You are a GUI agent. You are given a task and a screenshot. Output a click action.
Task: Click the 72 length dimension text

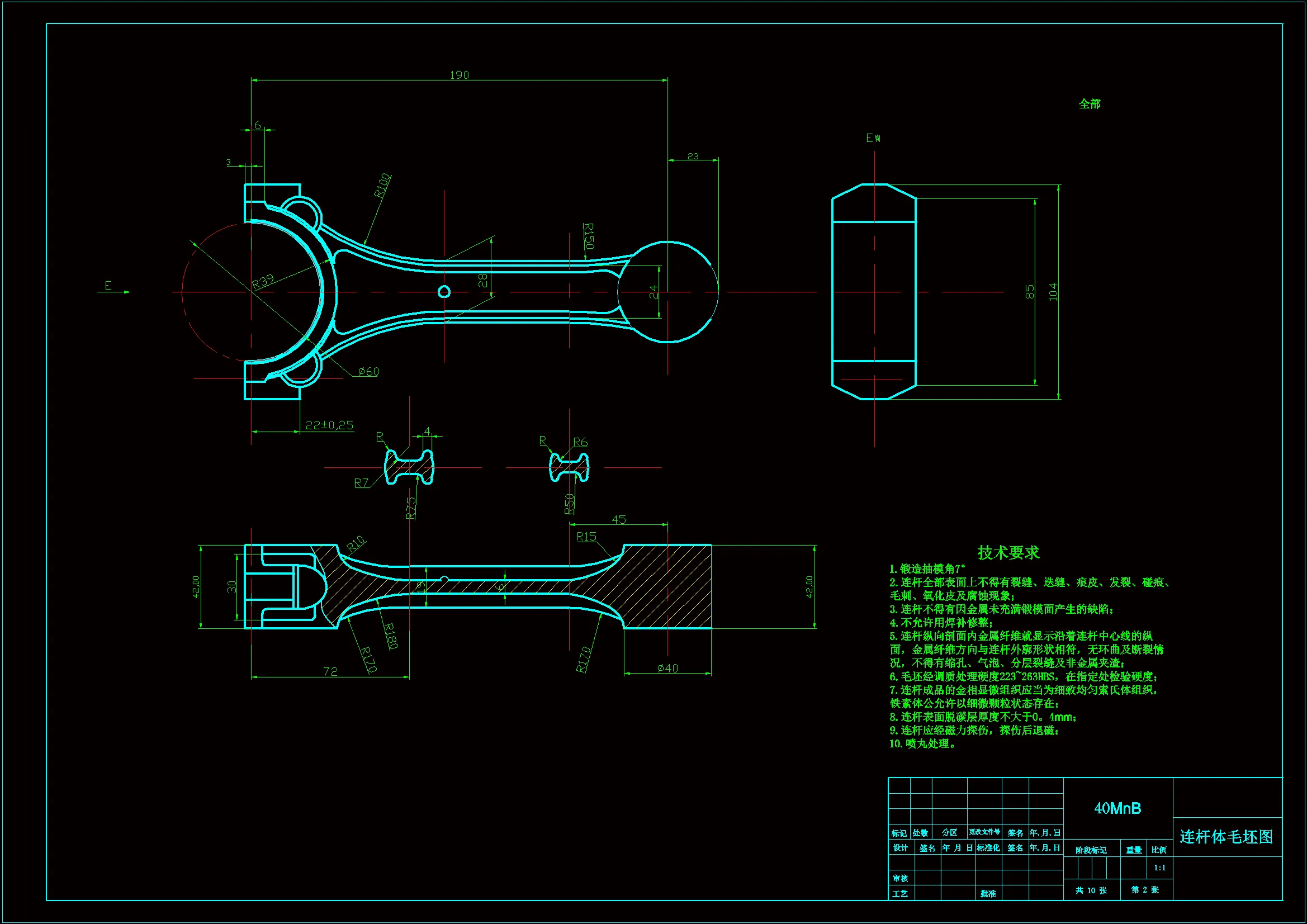[330, 672]
